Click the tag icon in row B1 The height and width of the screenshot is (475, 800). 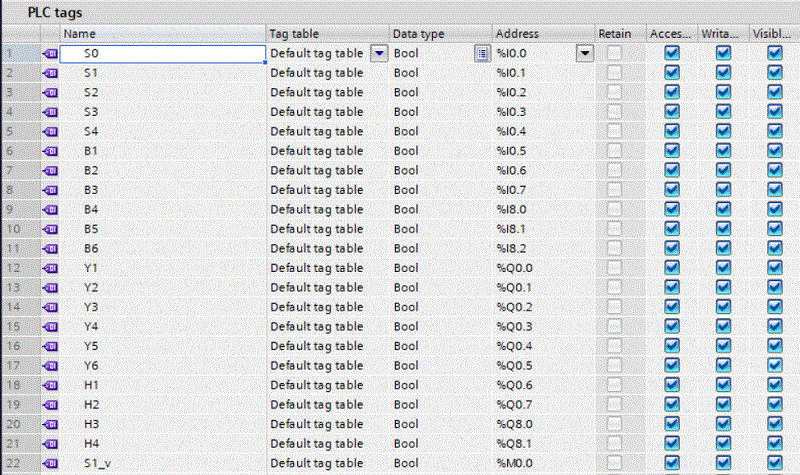50,150
